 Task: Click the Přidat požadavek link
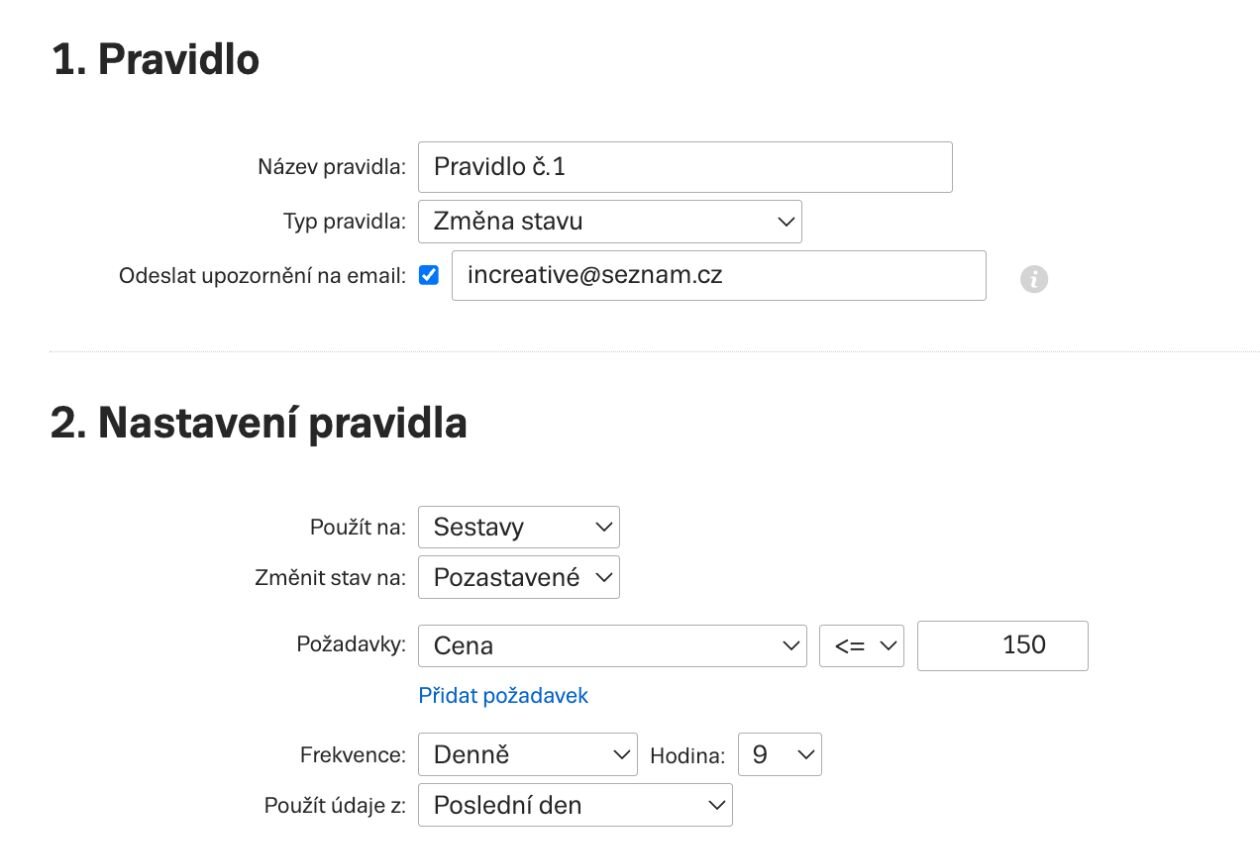[x=503, y=696]
